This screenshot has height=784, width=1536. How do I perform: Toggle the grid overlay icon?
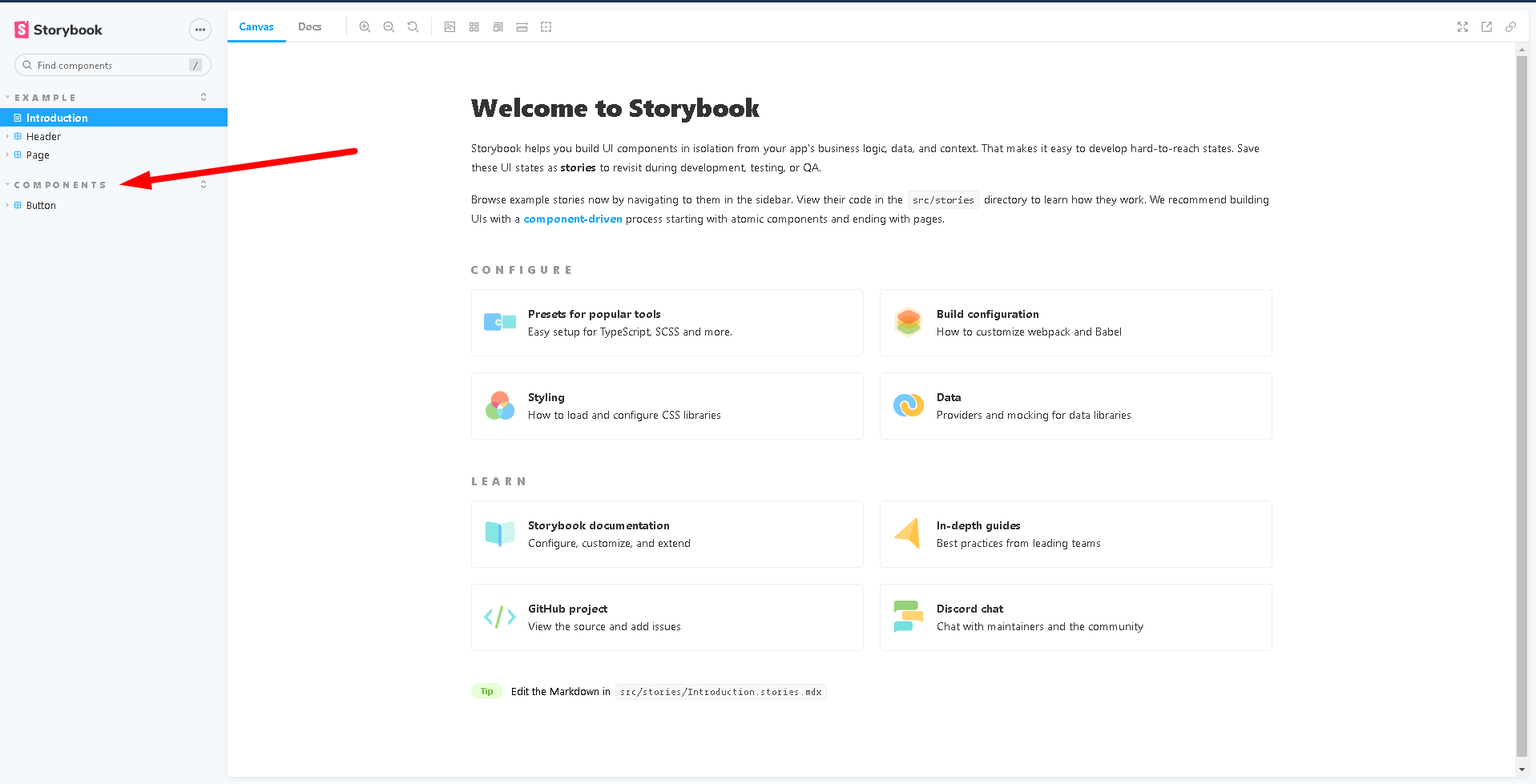coord(474,27)
